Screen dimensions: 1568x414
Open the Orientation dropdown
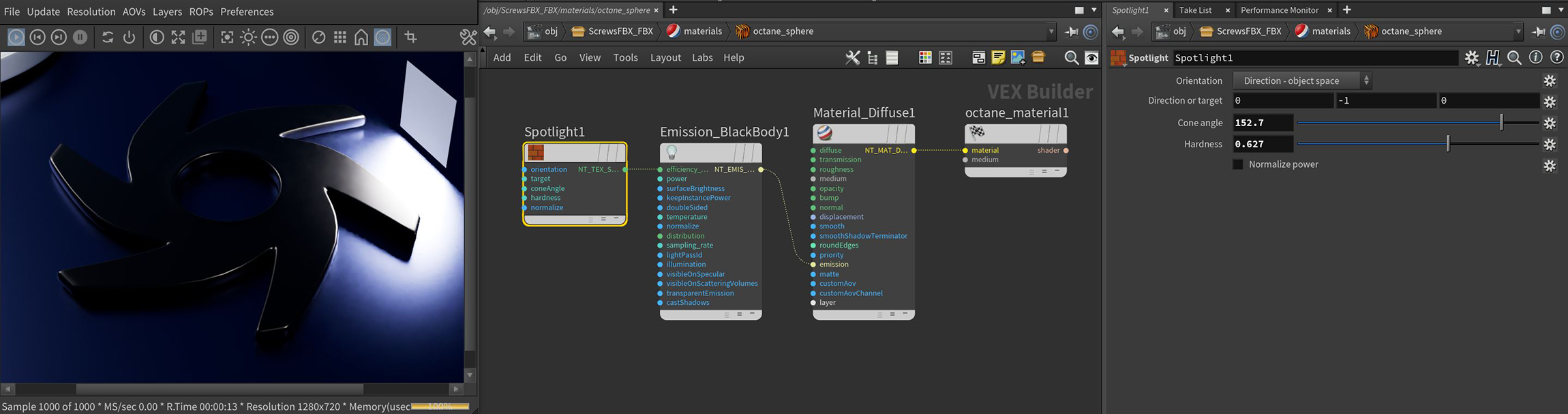(1302, 80)
